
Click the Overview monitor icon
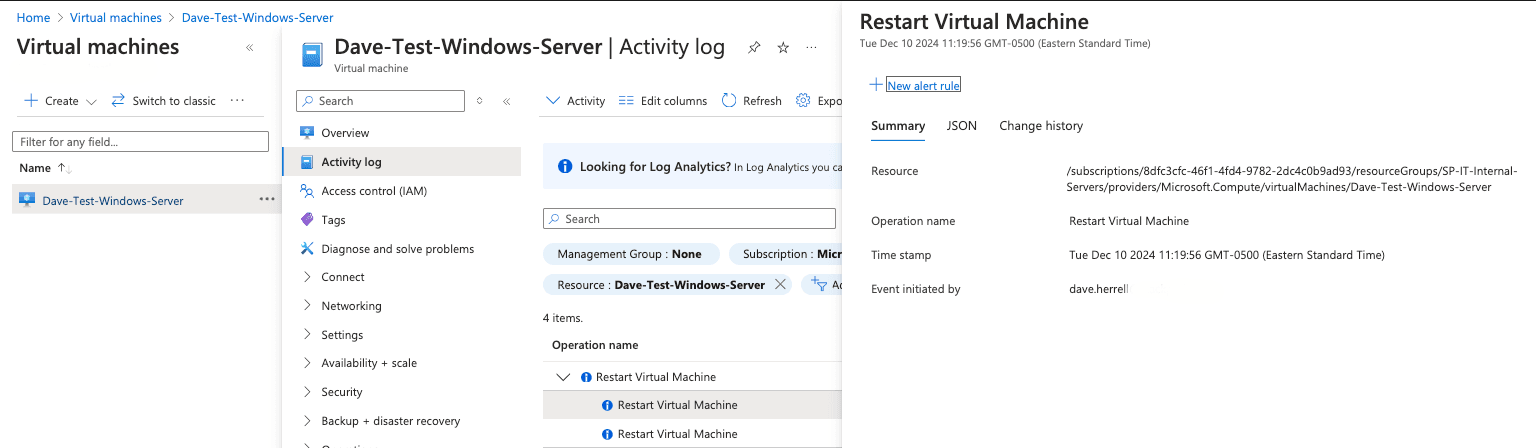307,133
